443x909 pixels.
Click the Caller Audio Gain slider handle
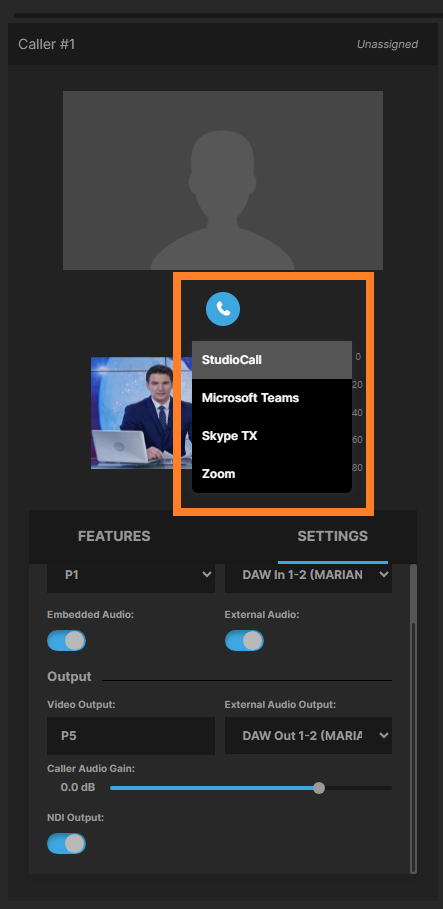pos(319,788)
